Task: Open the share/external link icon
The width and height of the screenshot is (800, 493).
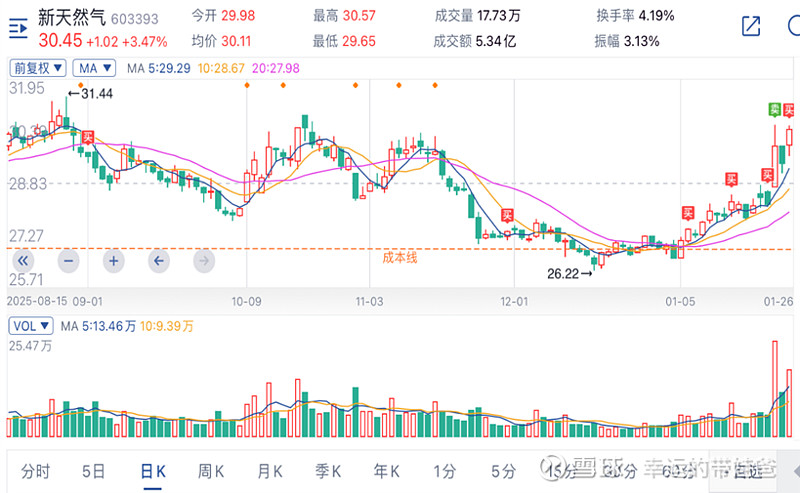Action: click(x=750, y=27)
